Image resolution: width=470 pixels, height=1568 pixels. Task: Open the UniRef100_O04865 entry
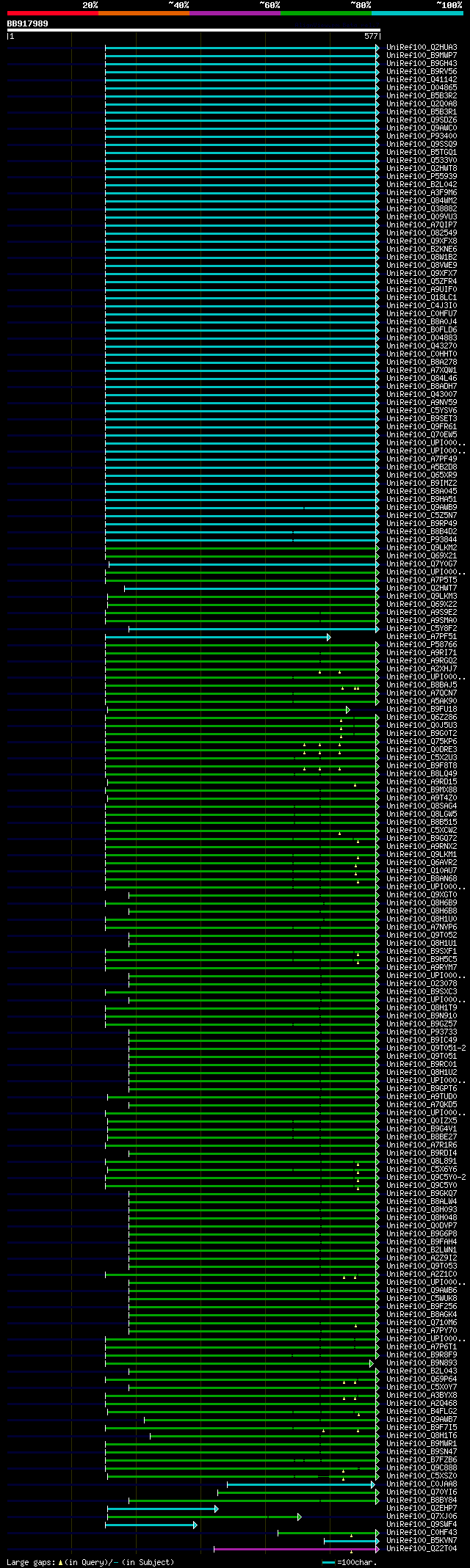tap(422, 88)
